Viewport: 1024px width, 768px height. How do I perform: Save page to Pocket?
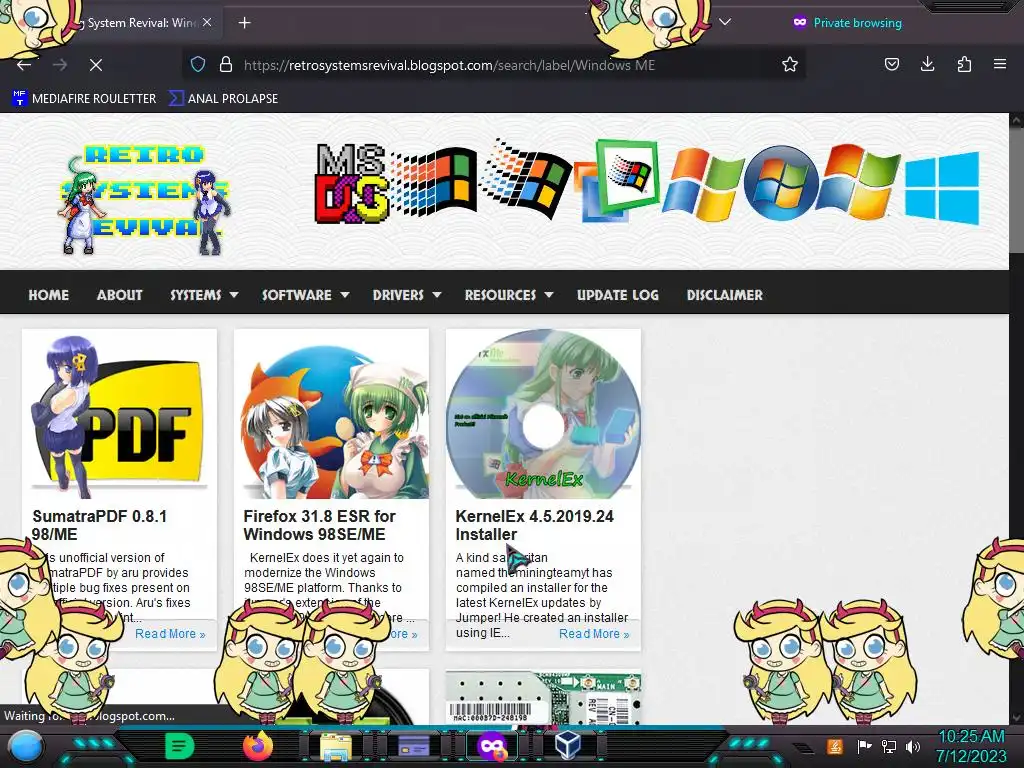tap(891, 64)
